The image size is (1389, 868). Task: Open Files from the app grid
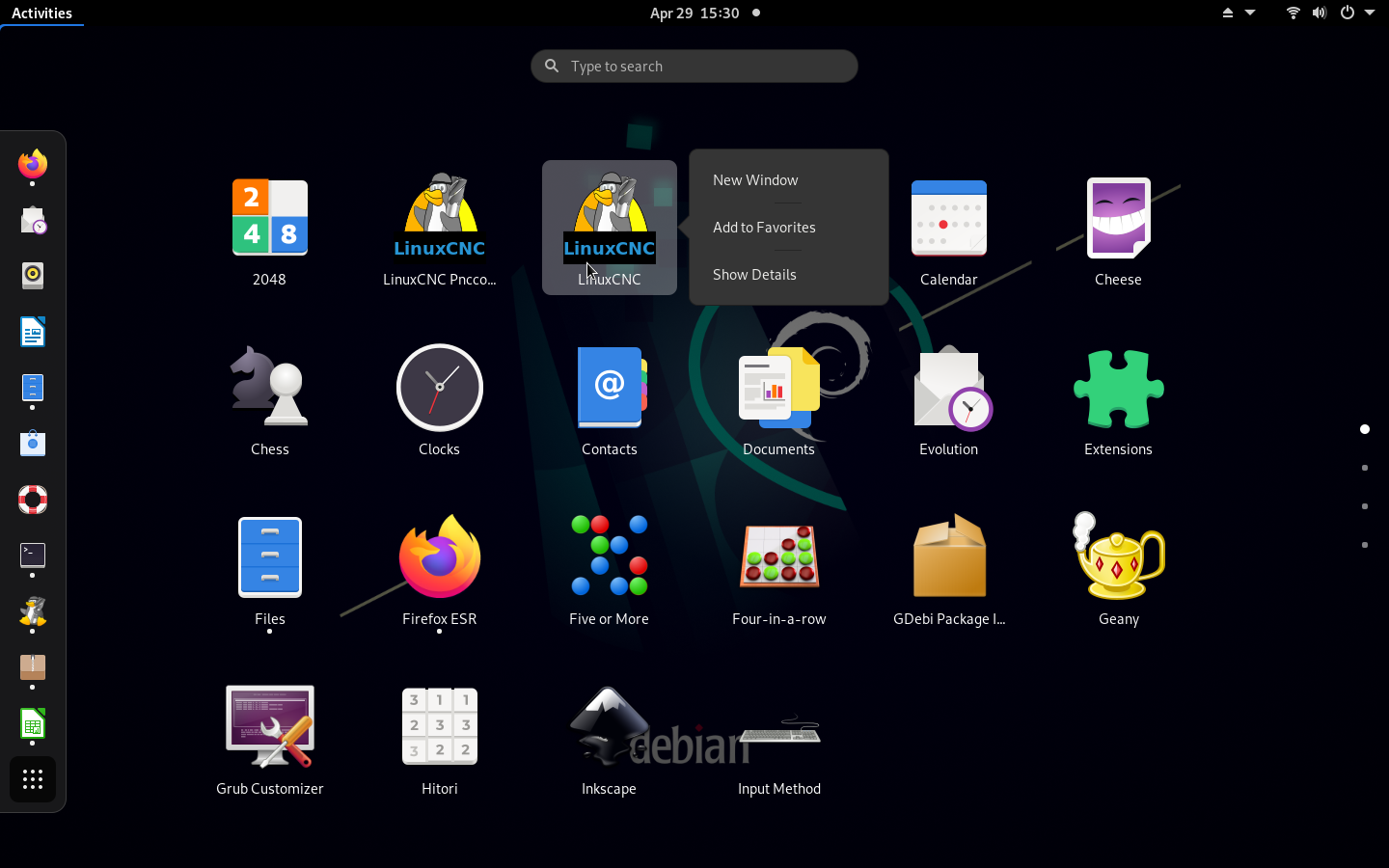270,557
